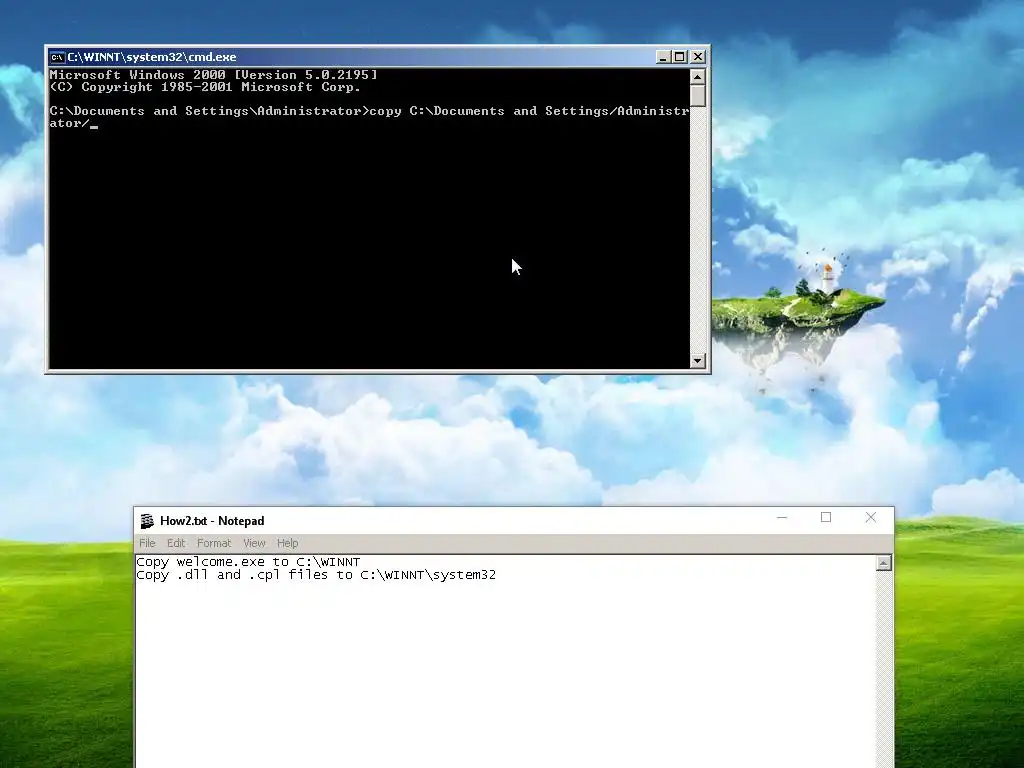Click the cmd.exe scrollbar thumb
Screen dimensions: 1024x768
click(697, 96)
